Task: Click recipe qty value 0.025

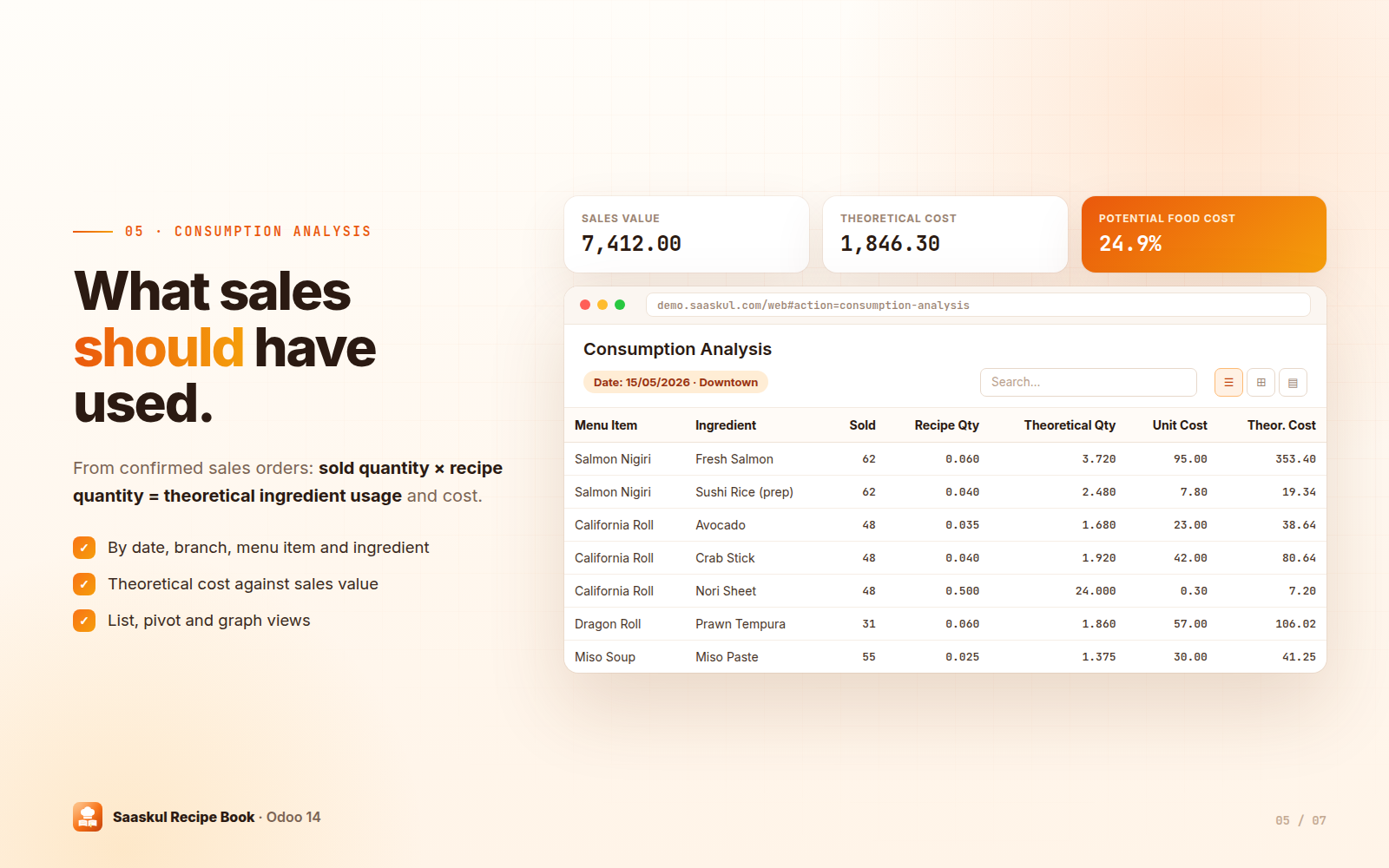Action: coord(962,657)
